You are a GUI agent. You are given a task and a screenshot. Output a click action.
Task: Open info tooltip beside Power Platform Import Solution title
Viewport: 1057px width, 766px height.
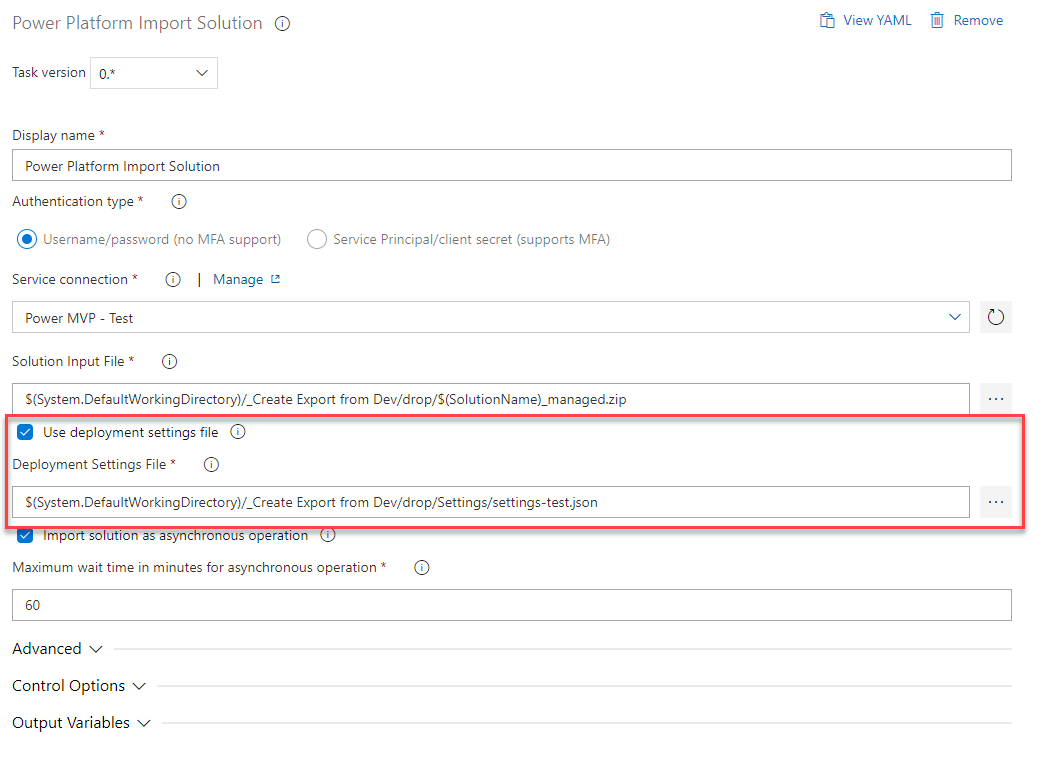(282, 24)
